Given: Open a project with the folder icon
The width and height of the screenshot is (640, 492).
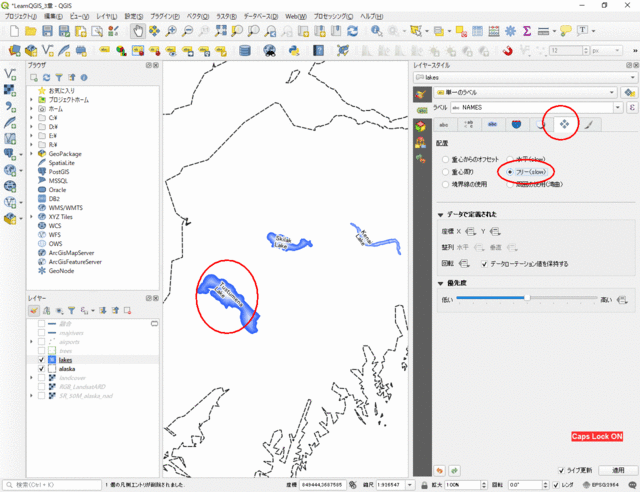Looking at the screenshot, I should tap(31, 31).
